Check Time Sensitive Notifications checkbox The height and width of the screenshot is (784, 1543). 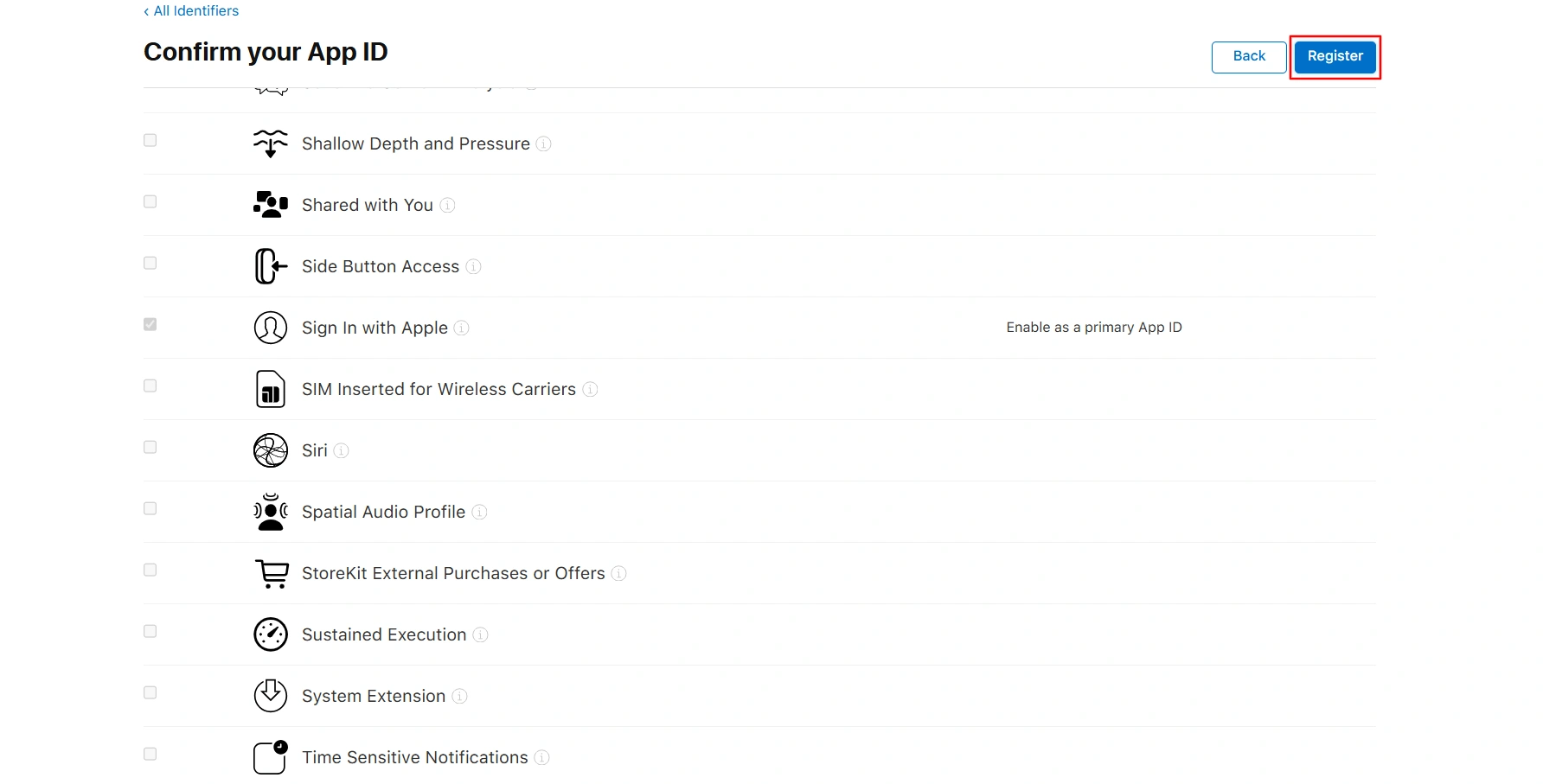click(150, 754)
